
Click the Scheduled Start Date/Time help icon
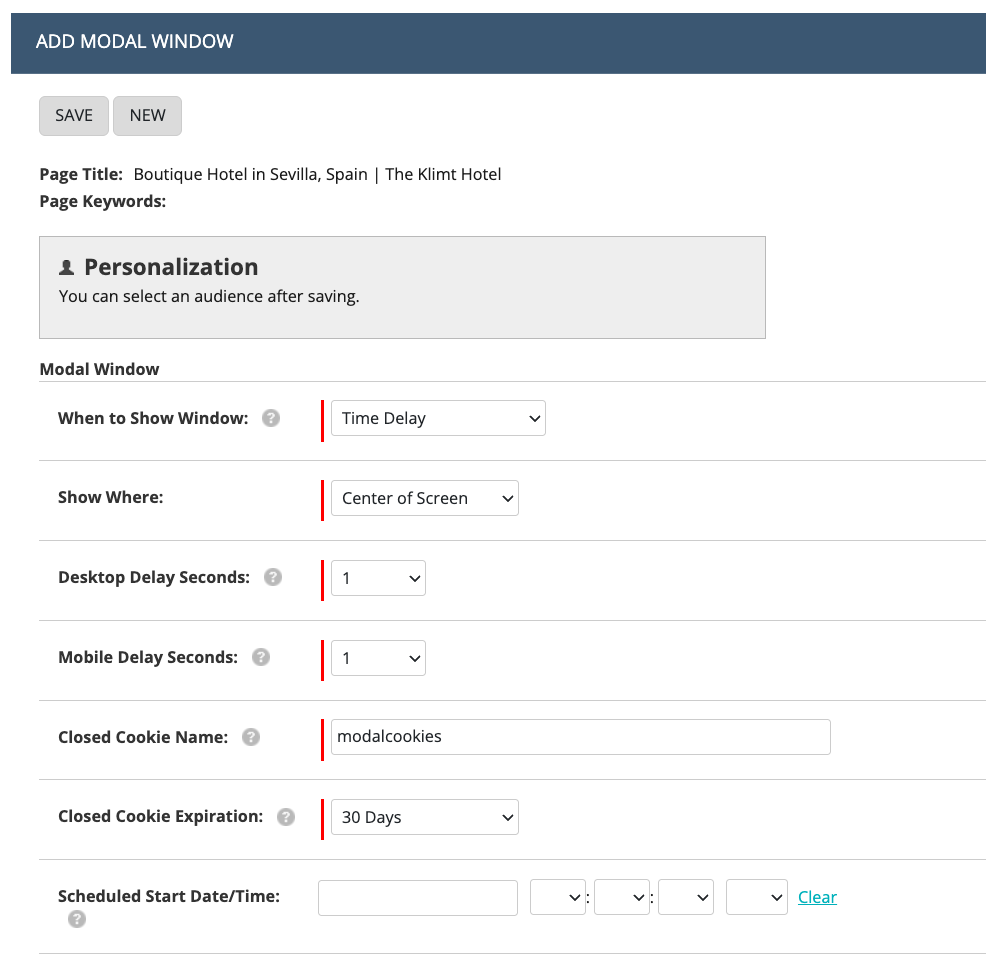click(x=77, y=919)
